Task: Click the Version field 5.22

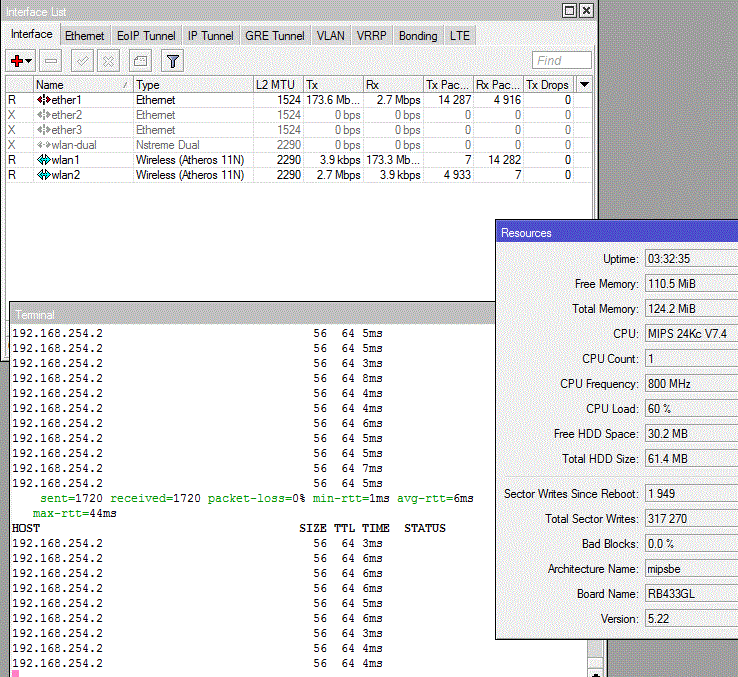Action: (x=691, y=619)
